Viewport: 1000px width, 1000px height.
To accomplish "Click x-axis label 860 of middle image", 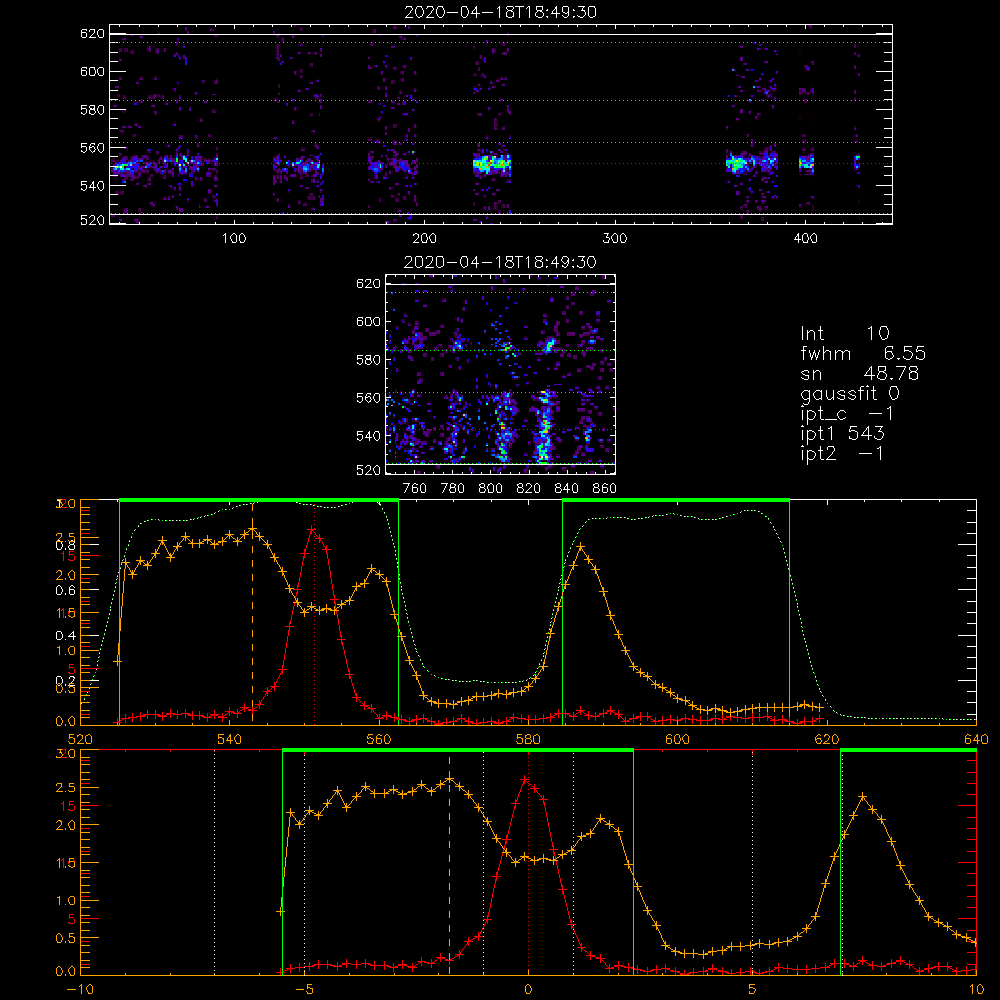I will click(x=605, y=489).
